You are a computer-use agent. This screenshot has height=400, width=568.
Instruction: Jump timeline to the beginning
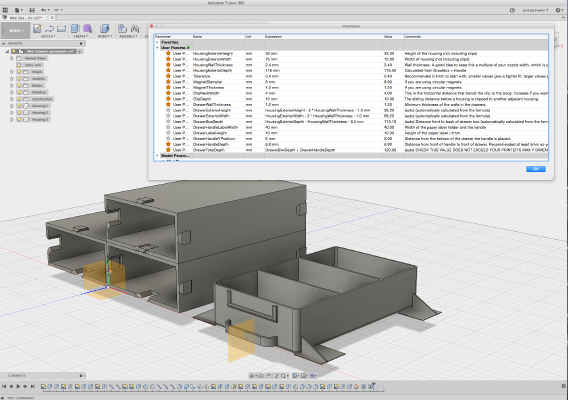click(x=4, y=387)
